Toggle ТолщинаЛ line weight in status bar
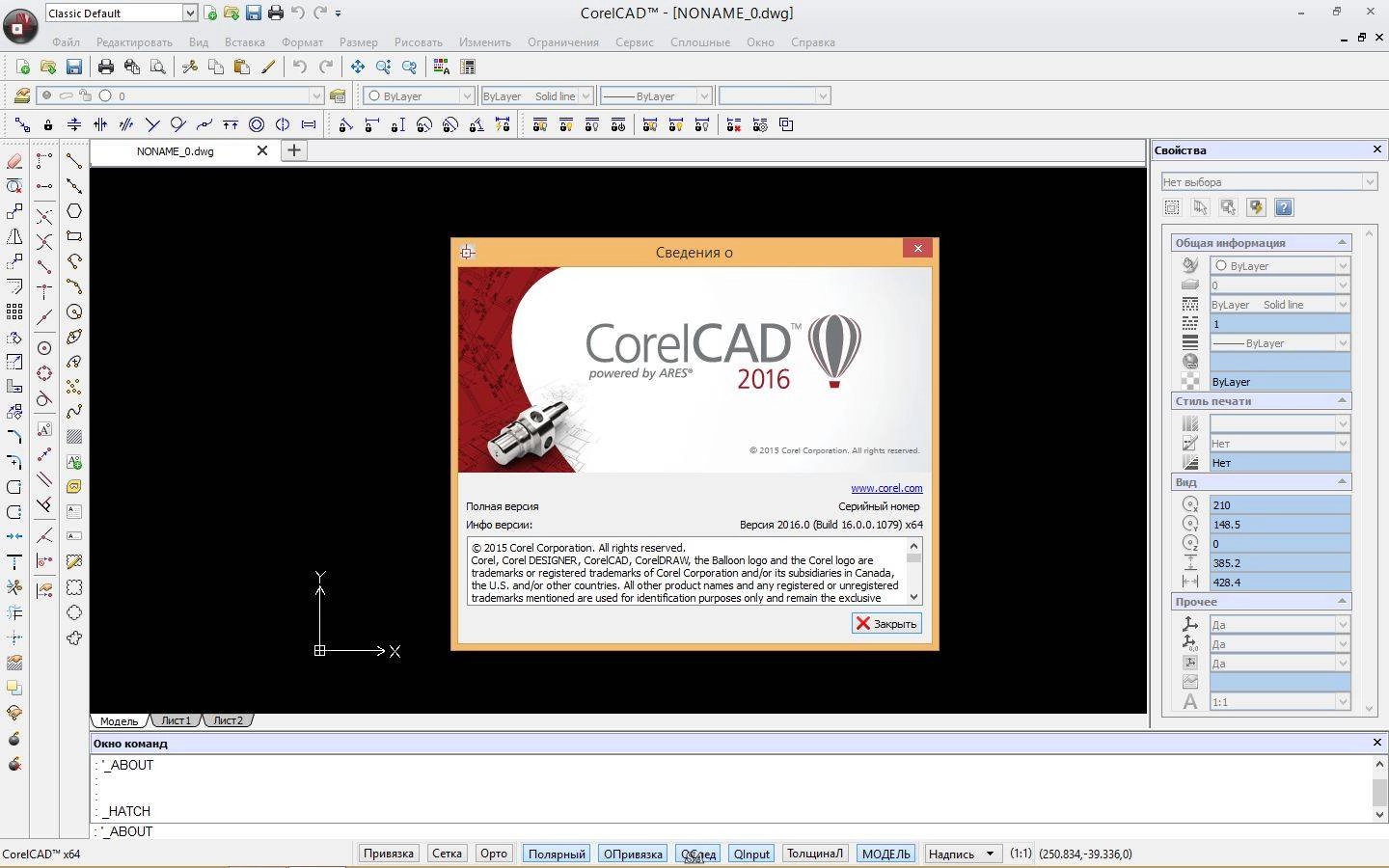Viewport: 1389px width, 868px height. 815,854
